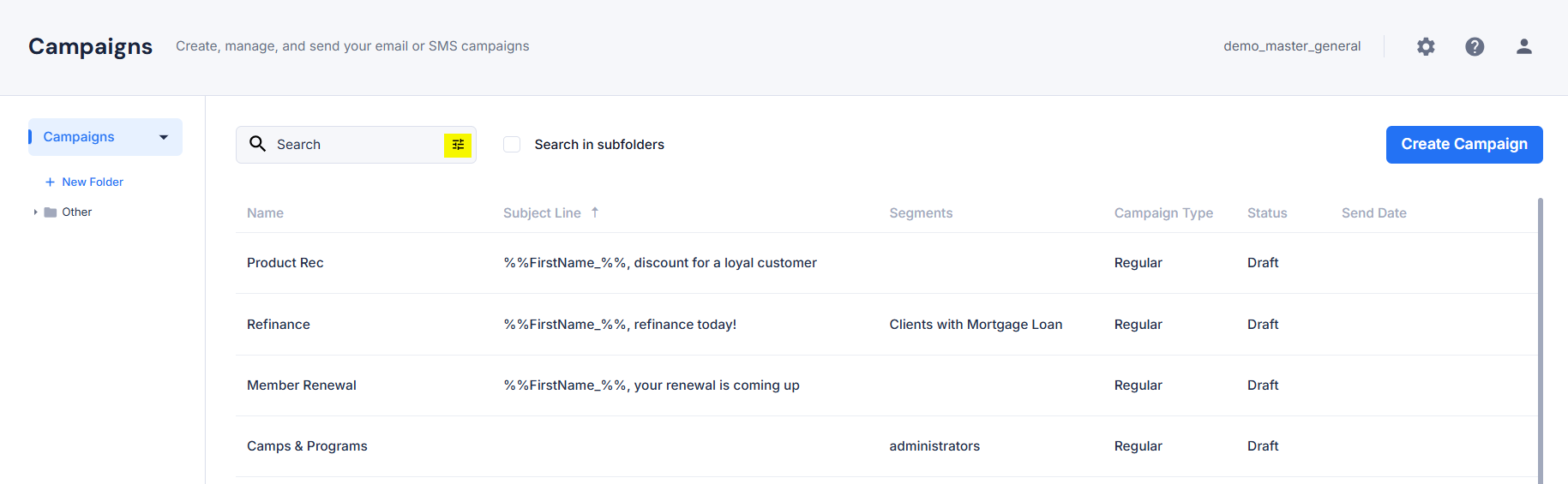This screenshot has height=484, width=1568.
Task: Open the Refinance campaign row
Action: pos(886,325)
